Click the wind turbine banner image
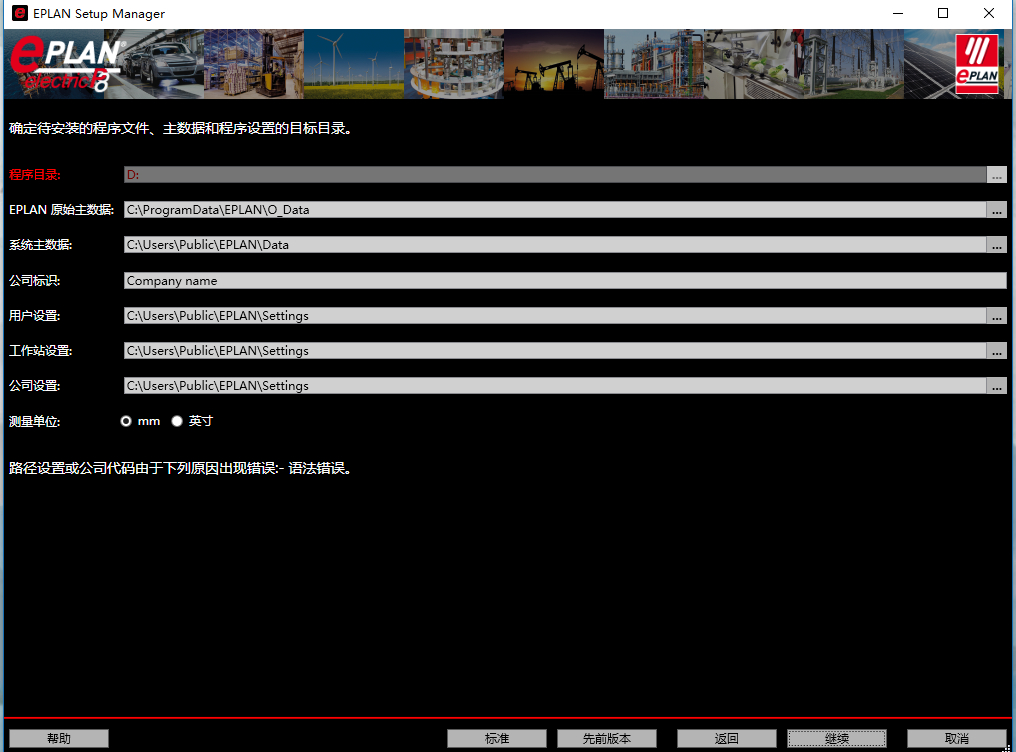This screenshot has height=752, width=1016. (x=354, y=64)
